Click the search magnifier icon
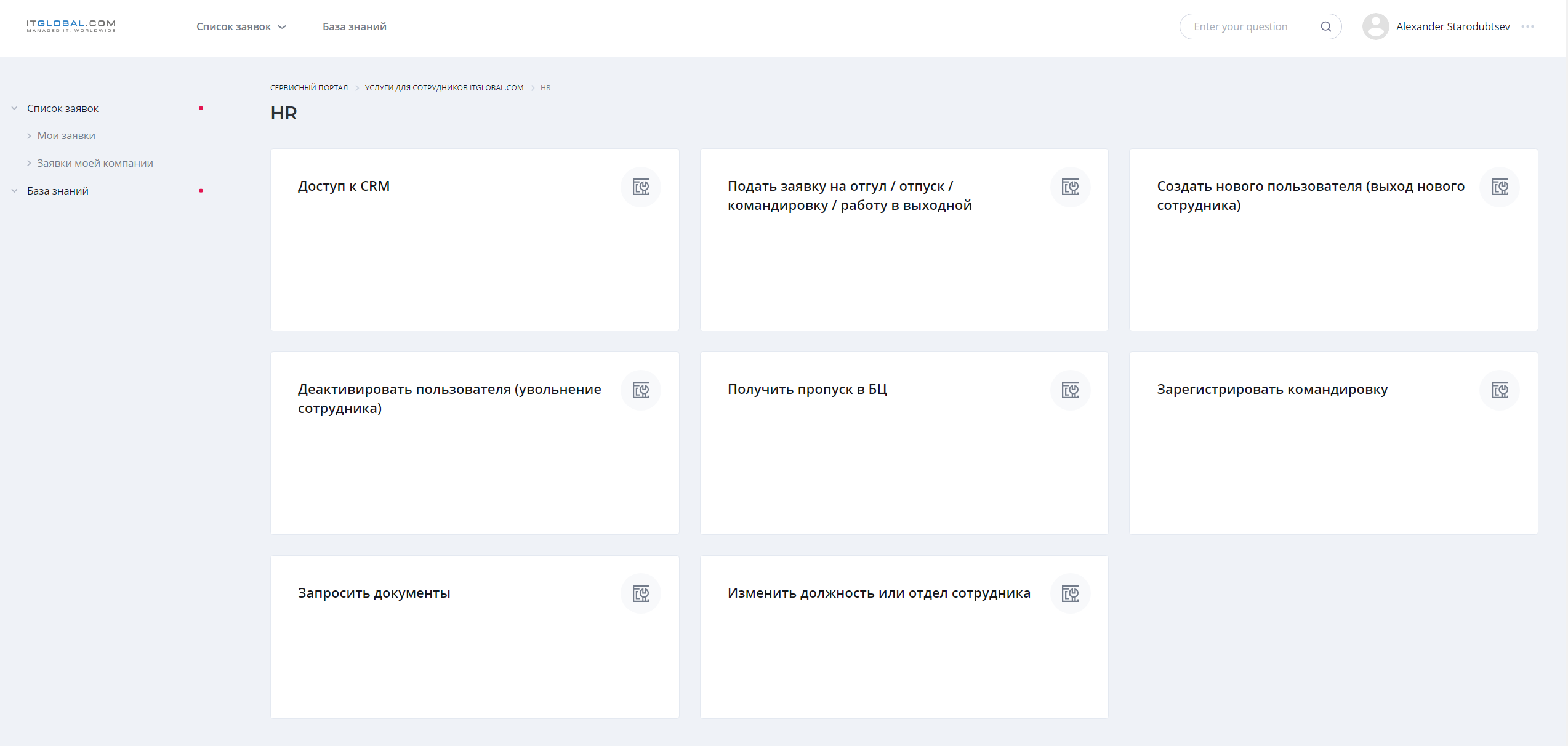The height and width of the screenshot is (746, 1568). 1325,26
